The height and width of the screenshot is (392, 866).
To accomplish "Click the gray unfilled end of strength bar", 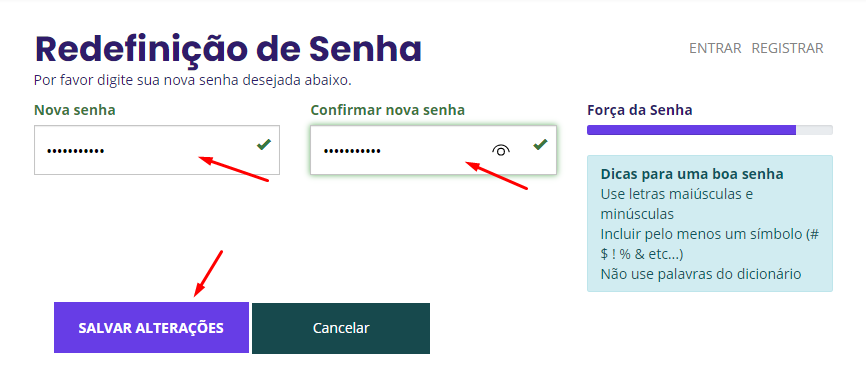I will coord(814,130).
